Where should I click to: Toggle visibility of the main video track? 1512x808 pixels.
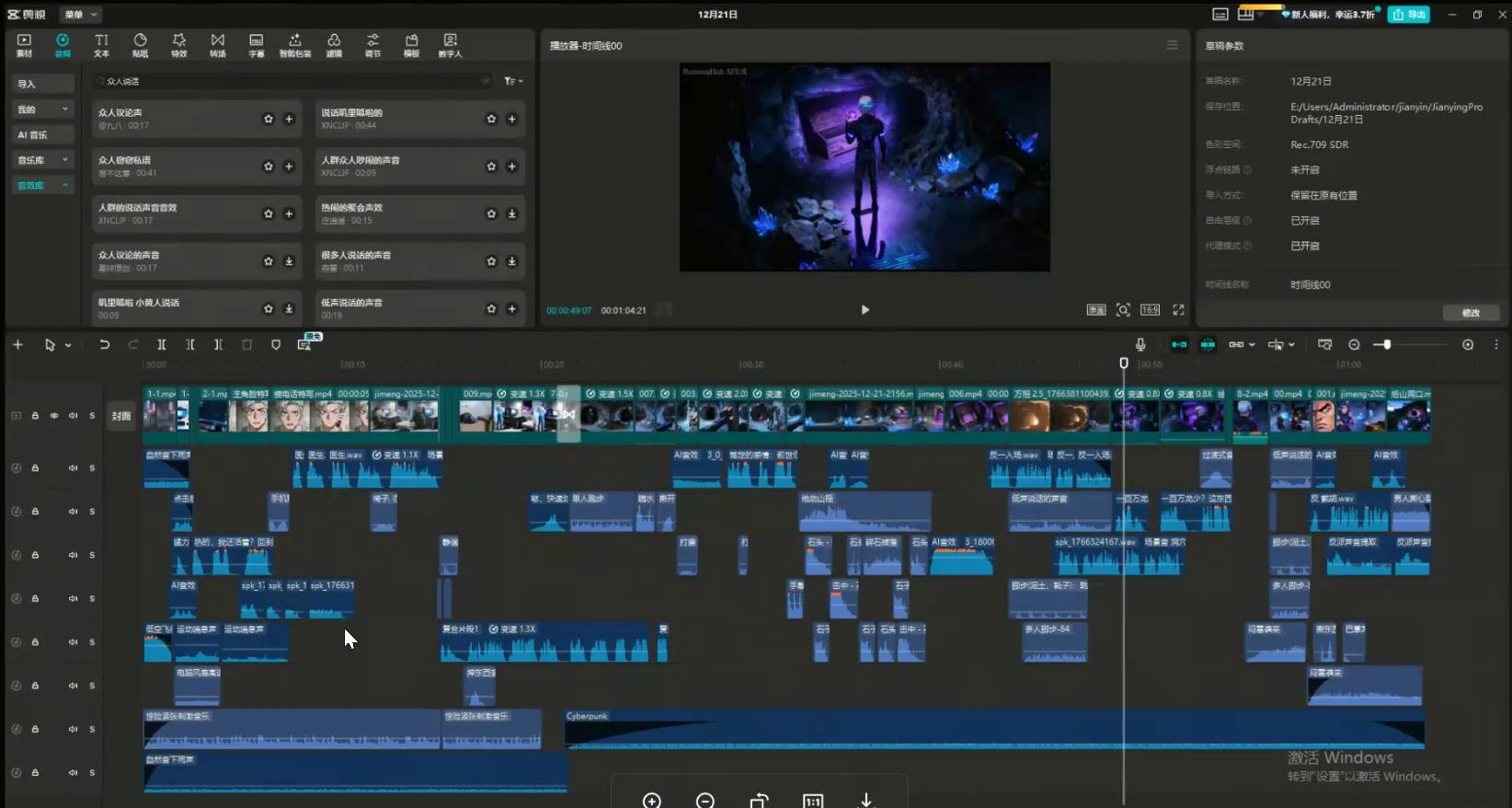(x=54, y=416)
